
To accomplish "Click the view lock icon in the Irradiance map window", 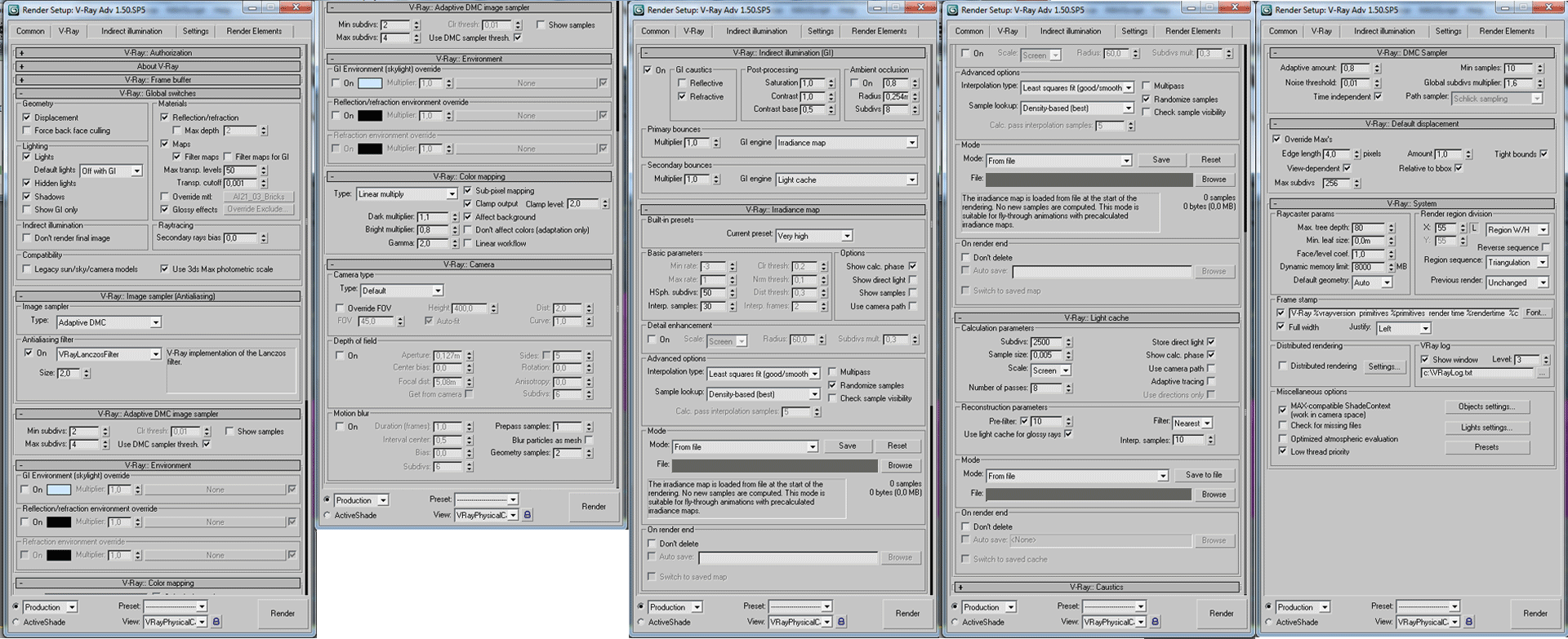I will point(841,622).
